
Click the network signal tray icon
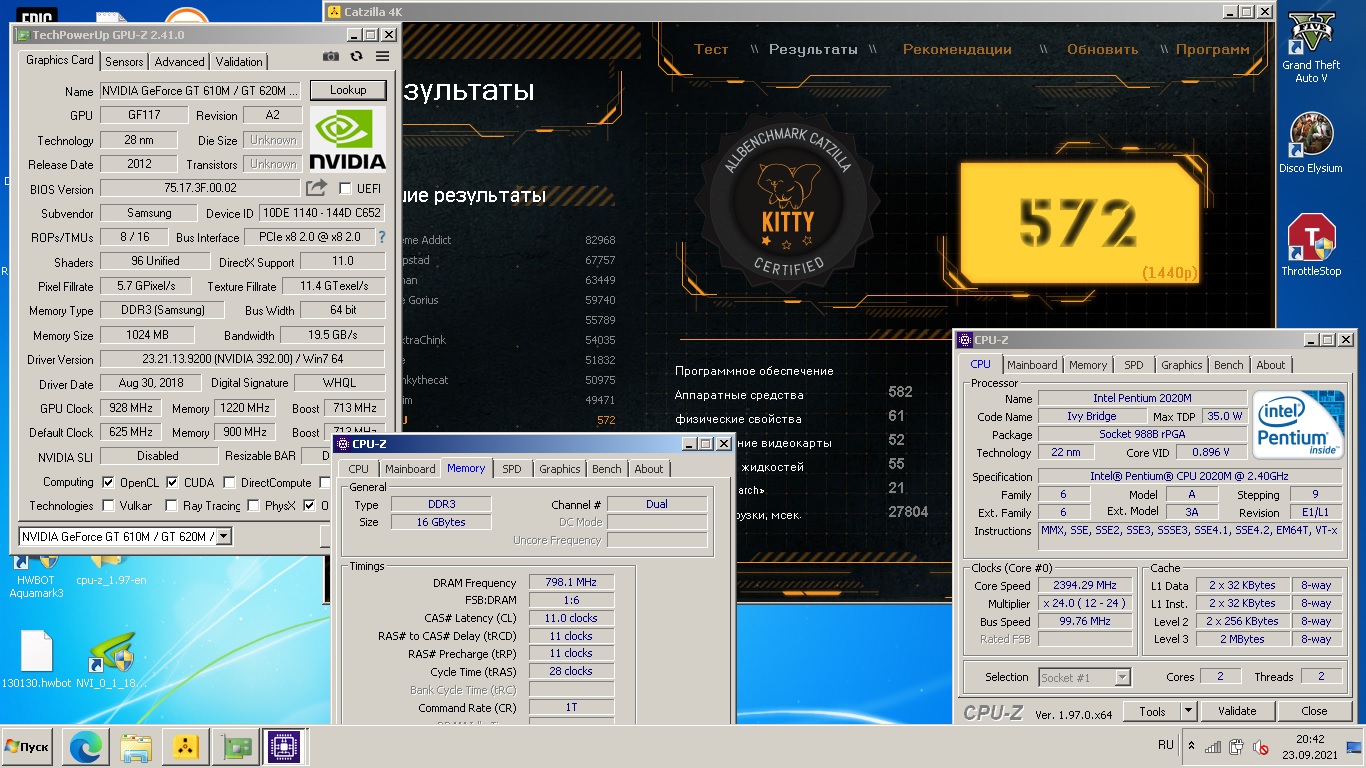(x=1213, y=746)
